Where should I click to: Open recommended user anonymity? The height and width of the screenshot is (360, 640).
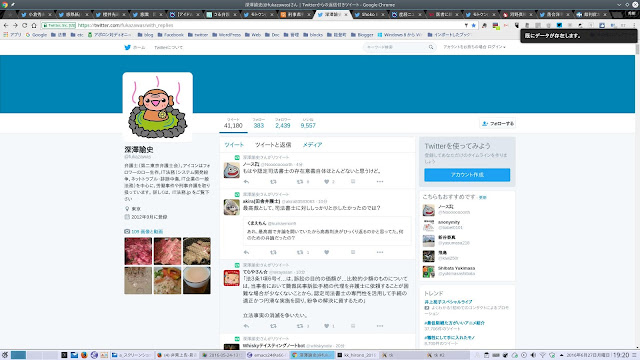pyautogui.click(x=449, y=222)
